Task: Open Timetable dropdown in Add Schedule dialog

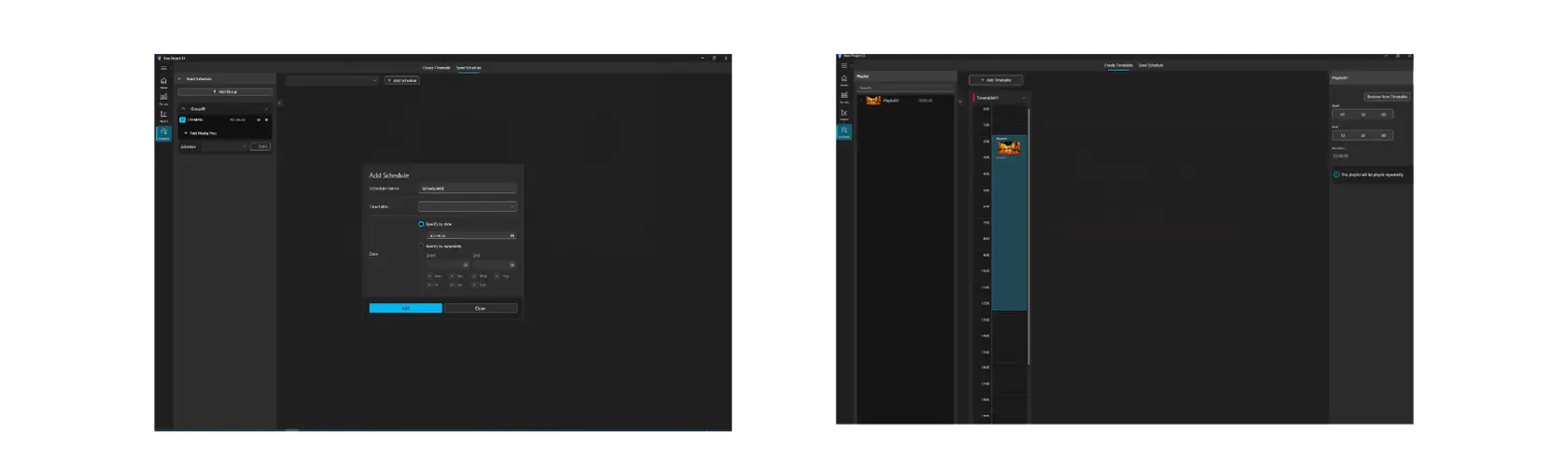Action: (x=467, y=206)
